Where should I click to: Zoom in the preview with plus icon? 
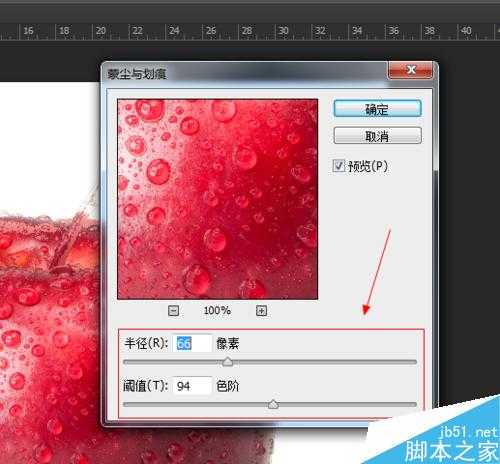point(261,311)
